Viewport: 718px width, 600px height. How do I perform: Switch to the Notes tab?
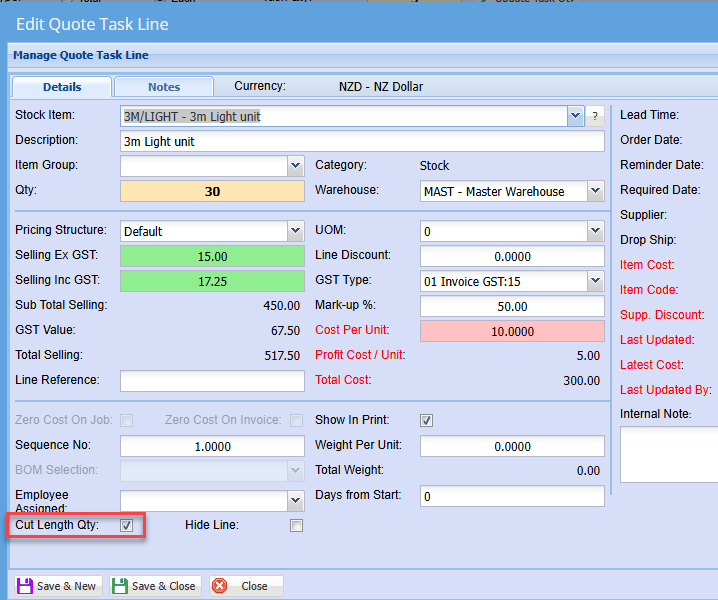click(x=164, y=87)
